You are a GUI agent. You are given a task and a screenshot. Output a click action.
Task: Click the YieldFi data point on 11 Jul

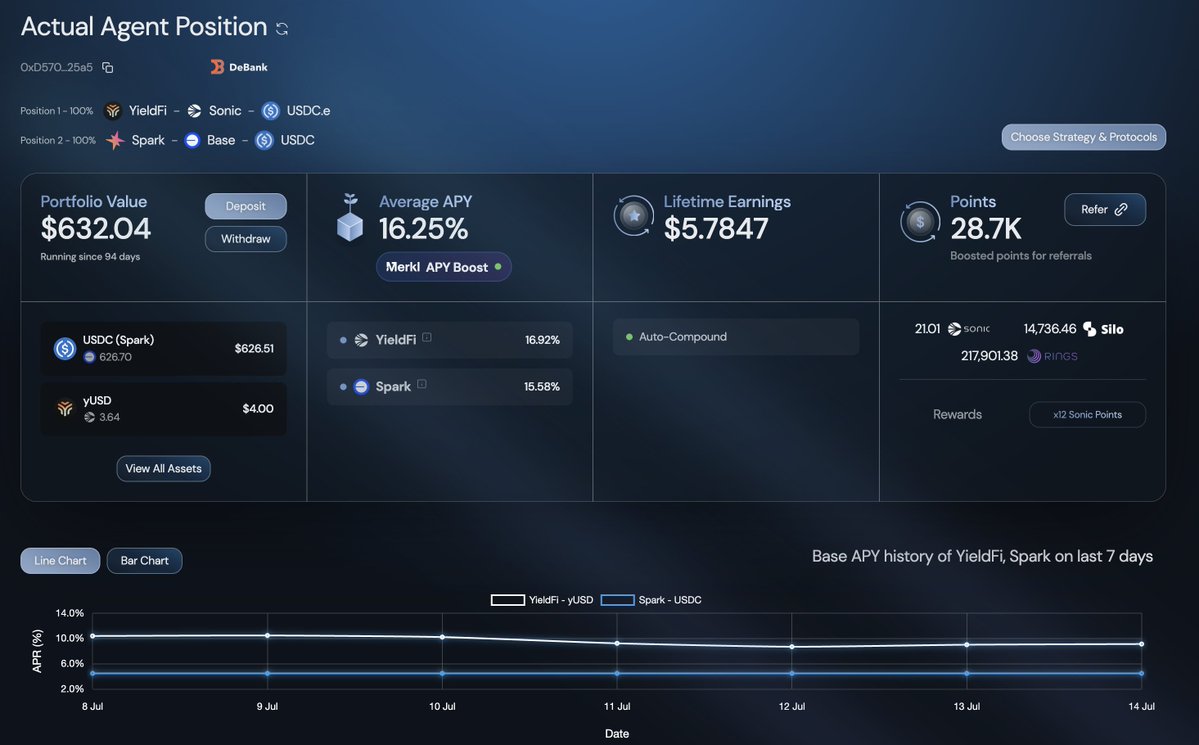[x=617, y=643]
